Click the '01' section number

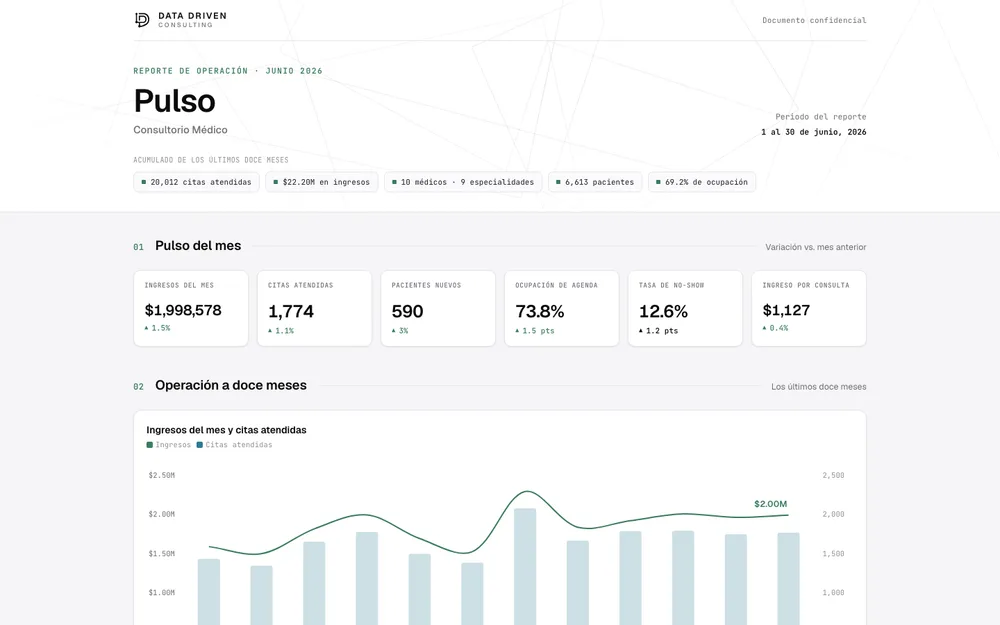138,247
